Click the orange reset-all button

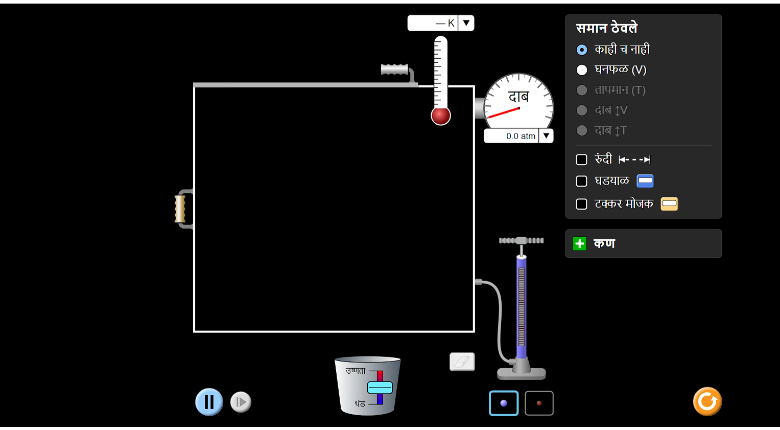[x=707, y=401]
